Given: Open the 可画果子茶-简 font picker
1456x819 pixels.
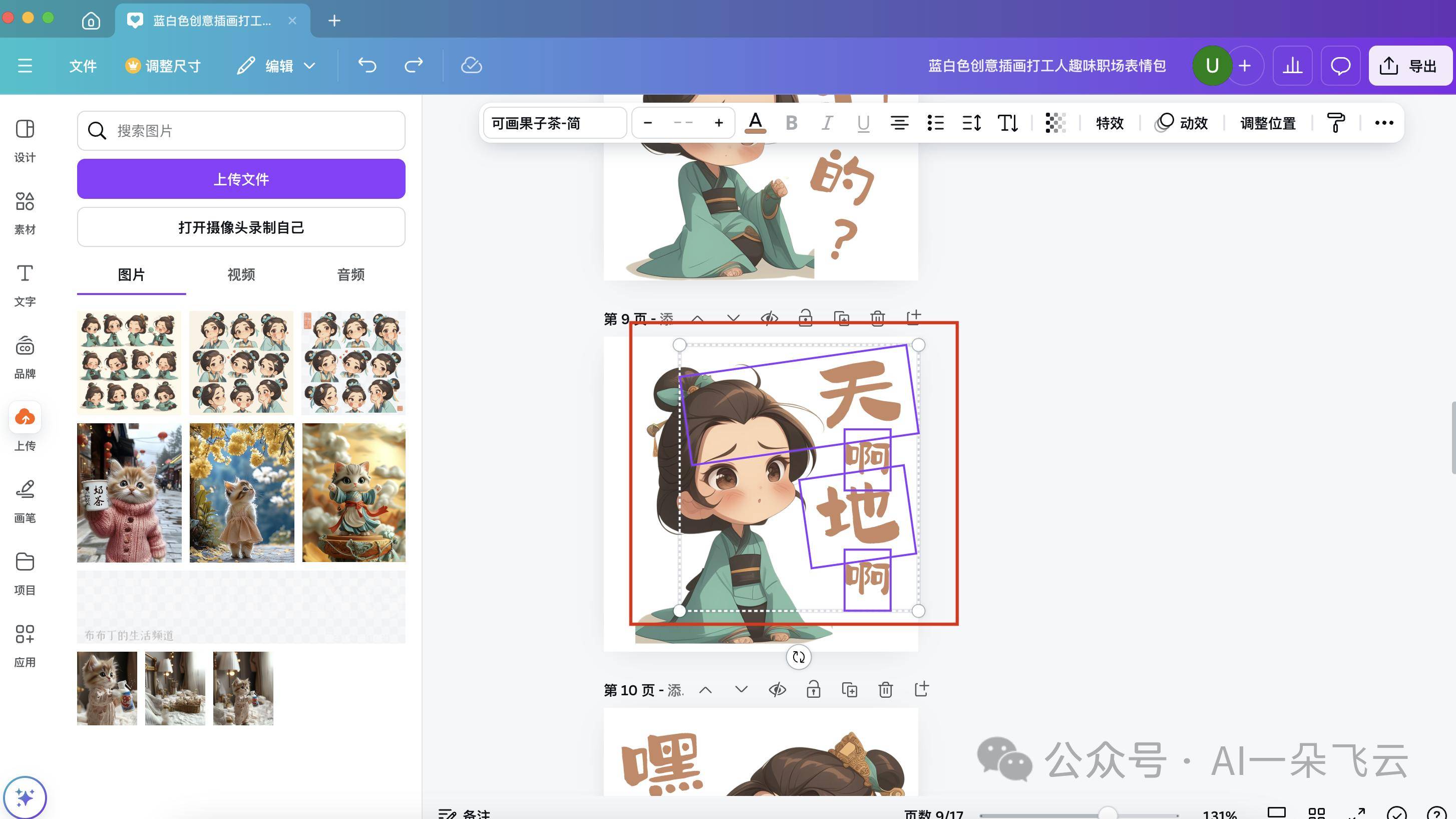Looking at the screenshot, I should click(554, 123).
